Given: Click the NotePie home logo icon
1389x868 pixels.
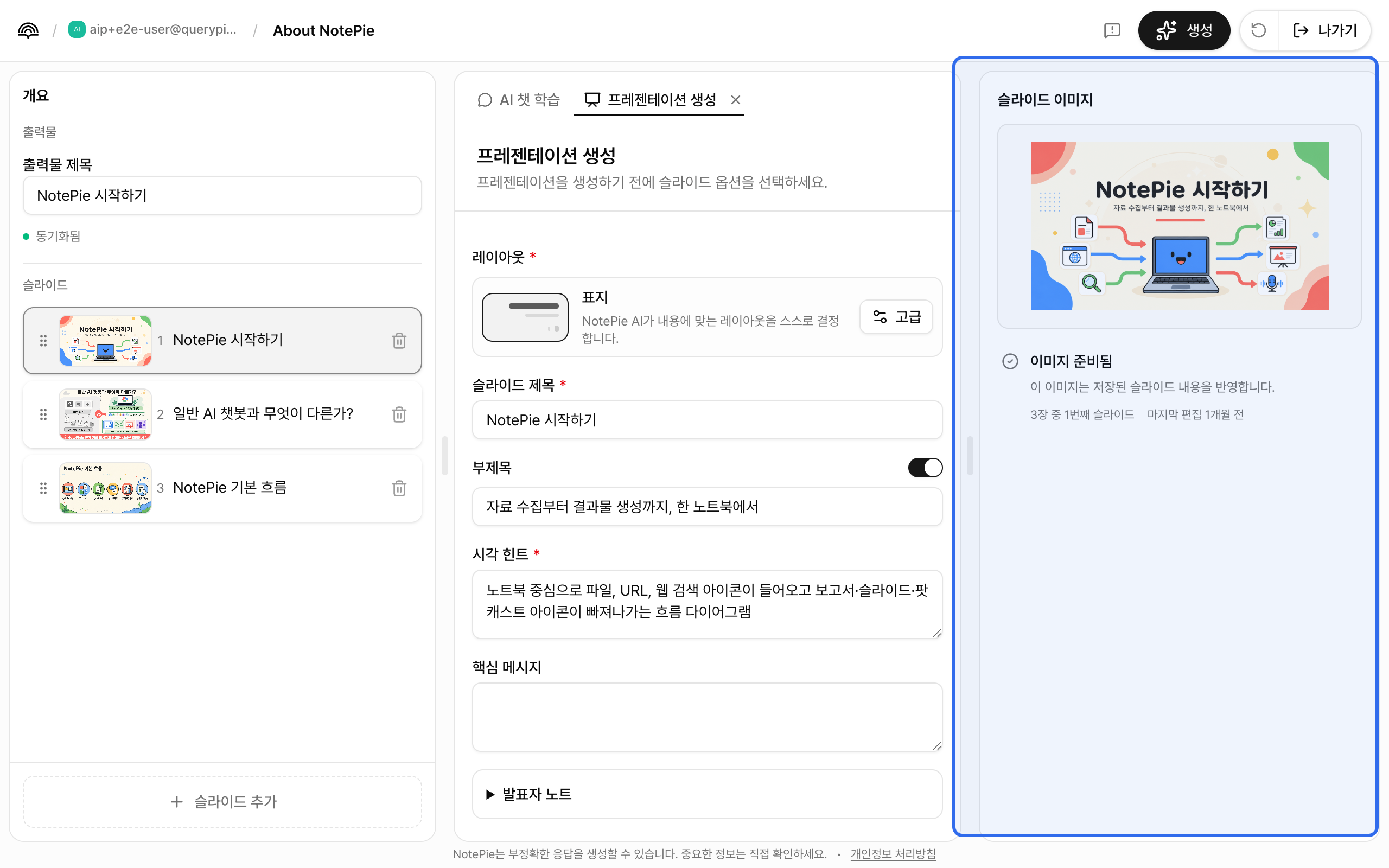Looking at the screenshot, I should click(x=28, y=30).
